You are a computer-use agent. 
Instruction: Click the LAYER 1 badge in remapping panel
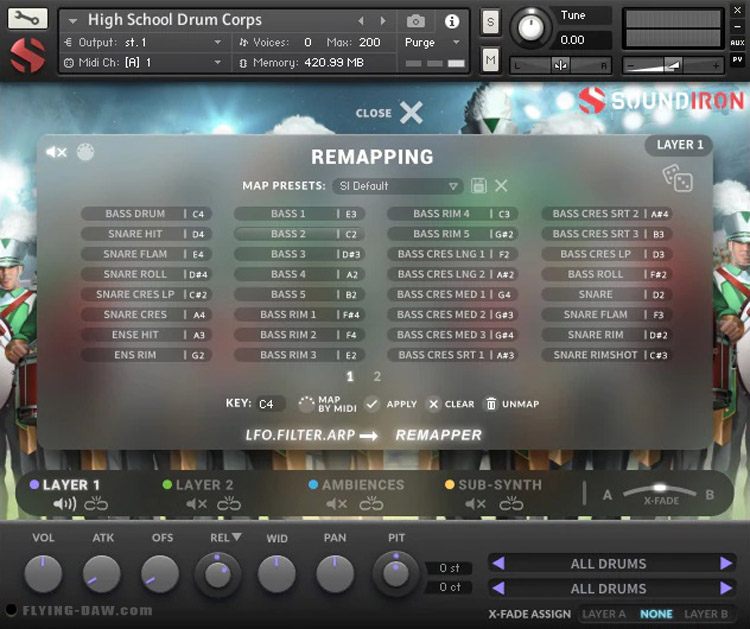679,145
